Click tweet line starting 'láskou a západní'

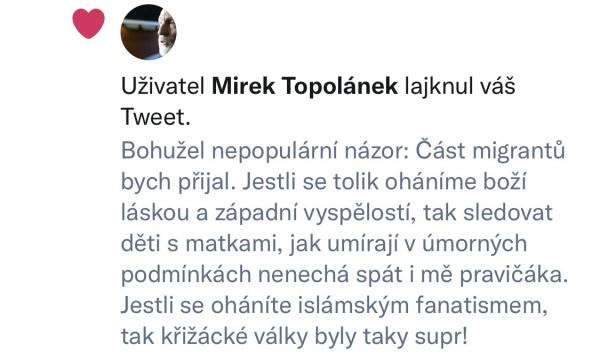pyautogui.click(x=337, y=213)
